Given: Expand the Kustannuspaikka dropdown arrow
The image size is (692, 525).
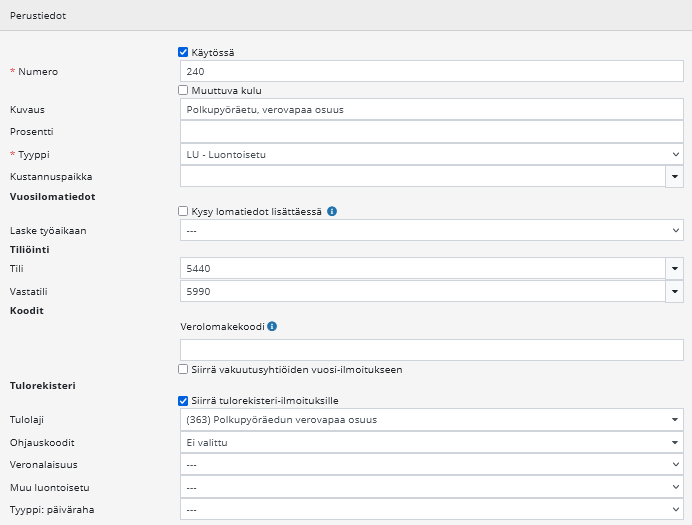Looking at the screenshot, I should coord(675,177).
